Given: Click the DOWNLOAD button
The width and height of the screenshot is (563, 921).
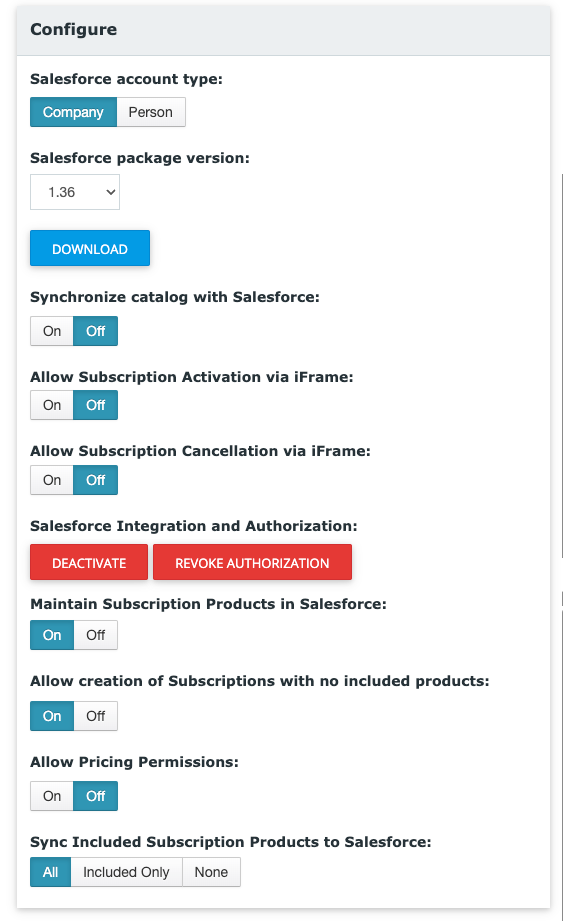Looking at the screenshot, I should [90, 248].
